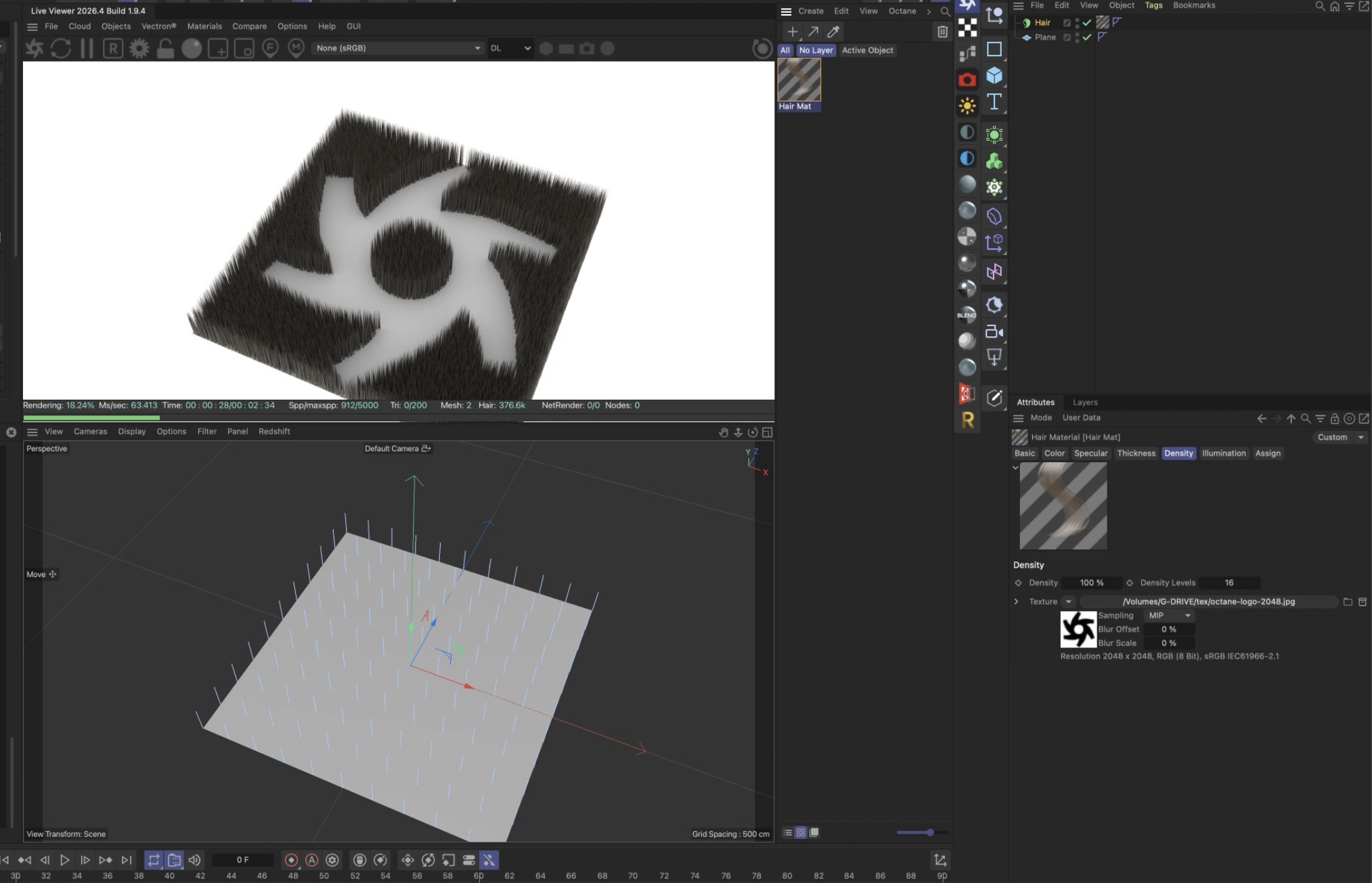Filter materials by Active Object
1372x883 pixels.
(867, 50)
